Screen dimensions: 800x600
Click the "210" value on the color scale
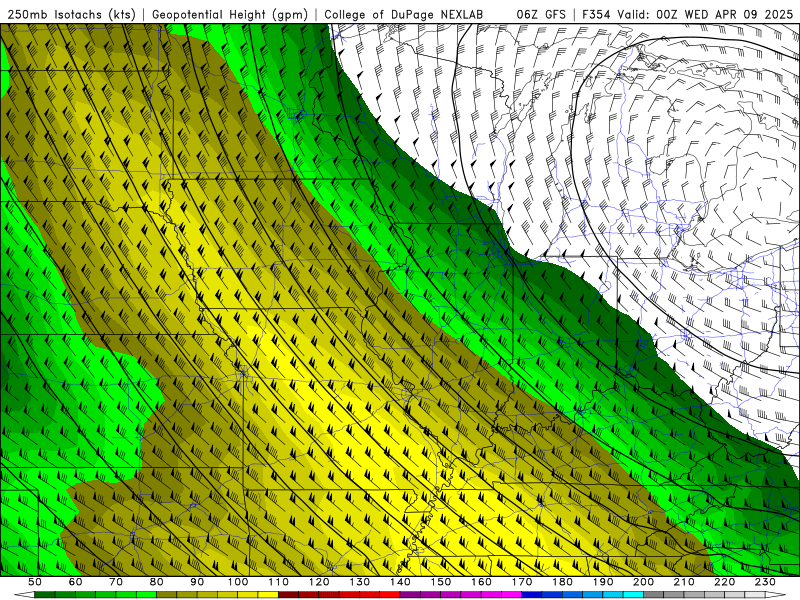tap(684, 582)
